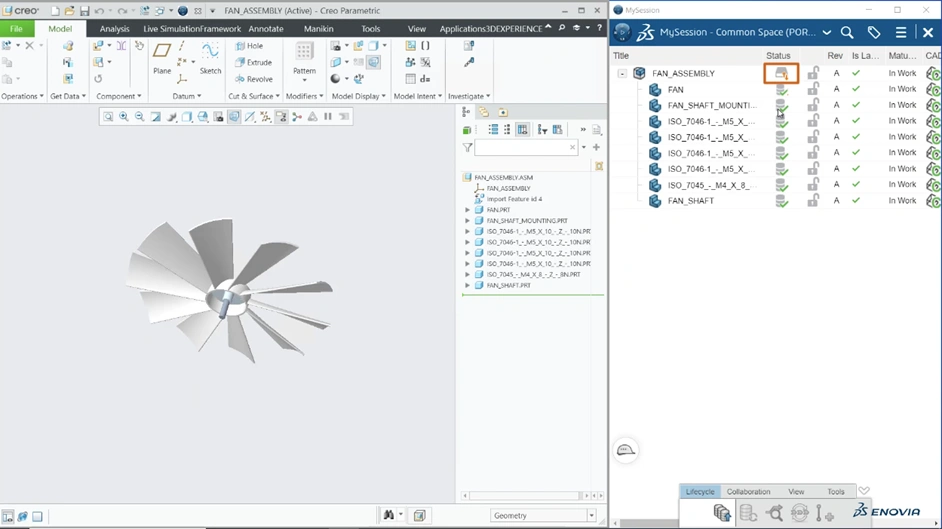
Task: Open the Geometry selection filter dropdown
Action: tap(591, 515)
